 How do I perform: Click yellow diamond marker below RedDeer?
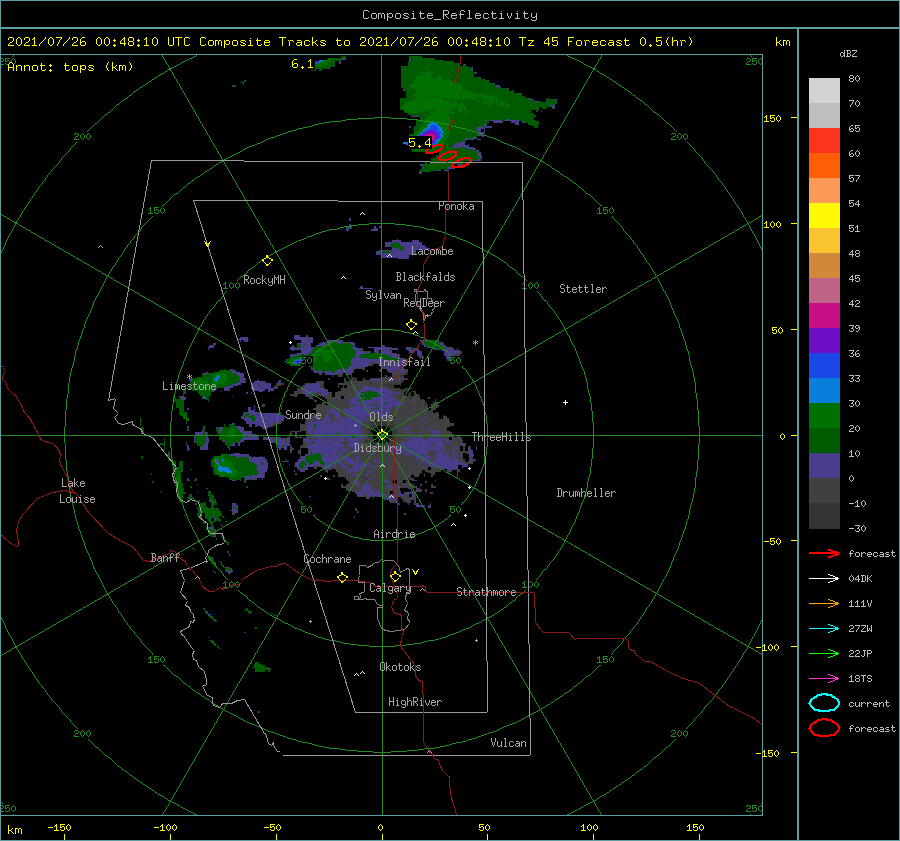[x=411, y=325]
